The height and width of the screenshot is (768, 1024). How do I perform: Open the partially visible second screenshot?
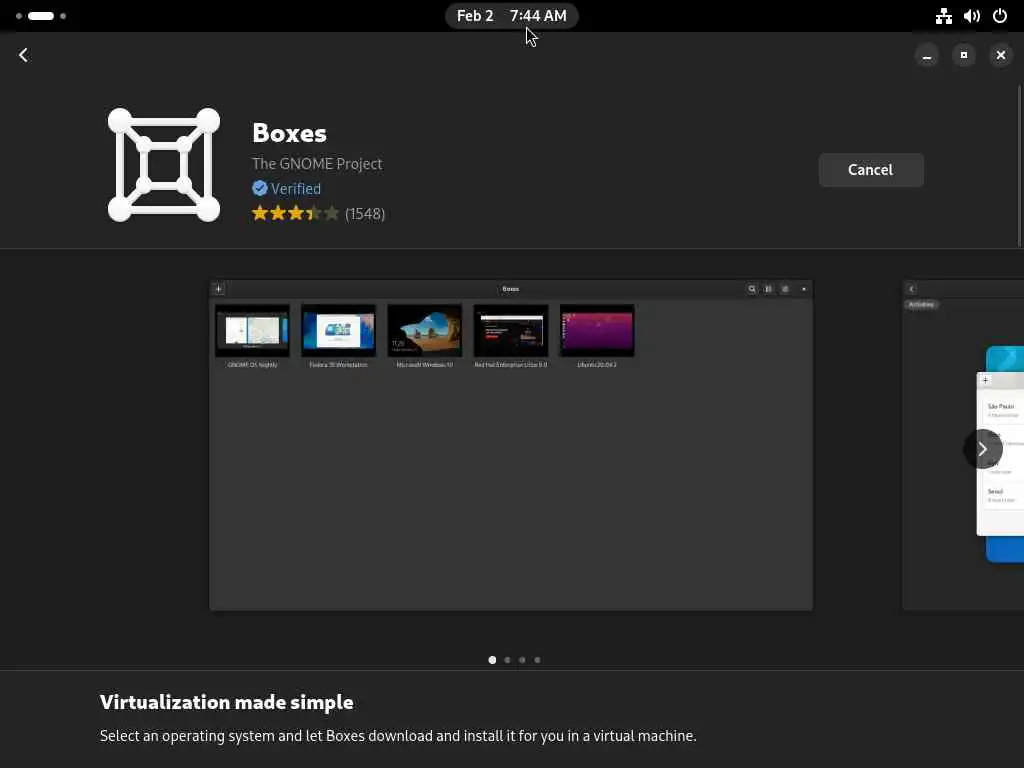[963, 445]
